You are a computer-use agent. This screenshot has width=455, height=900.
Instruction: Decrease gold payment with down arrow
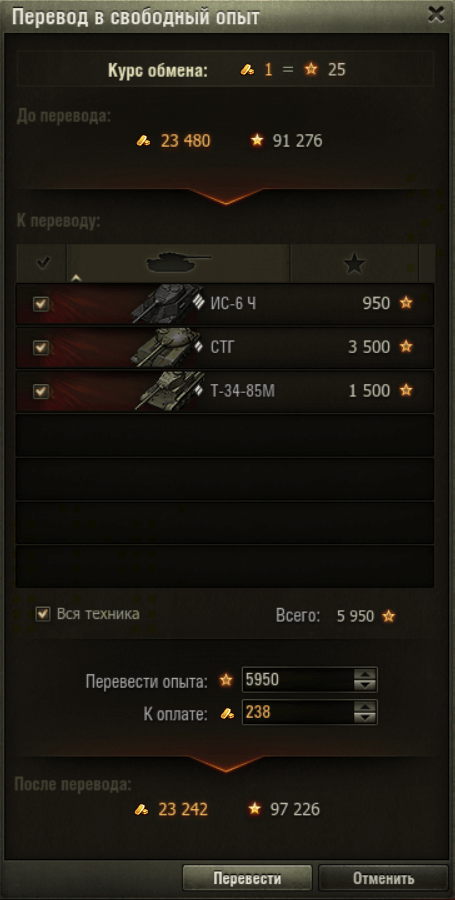click(365, 718)
